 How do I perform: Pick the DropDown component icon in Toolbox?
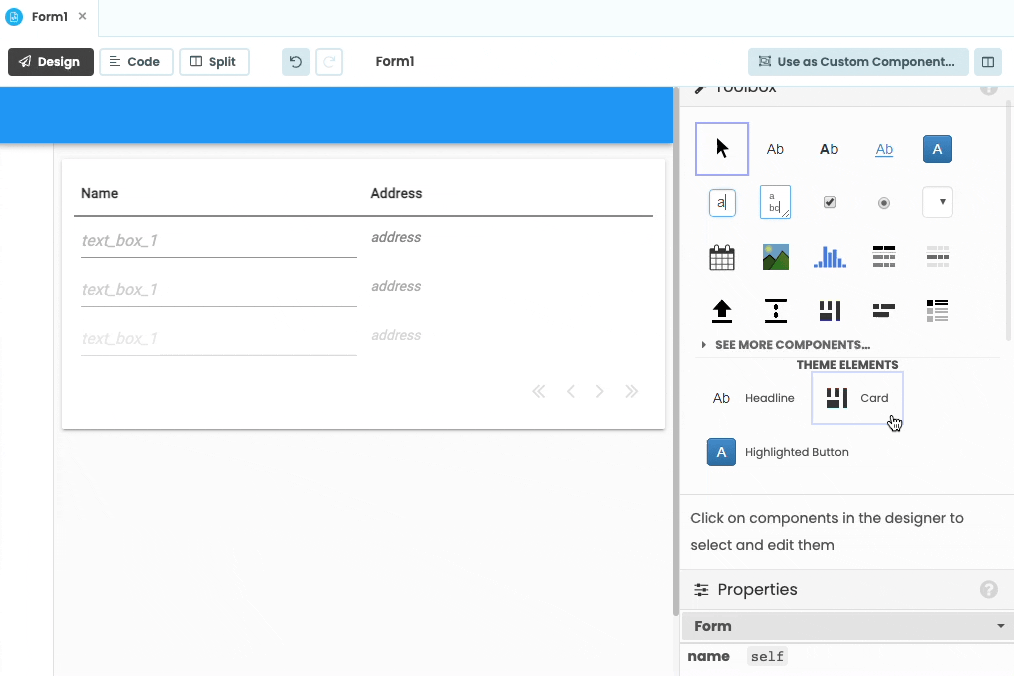(x=937, y=202)
